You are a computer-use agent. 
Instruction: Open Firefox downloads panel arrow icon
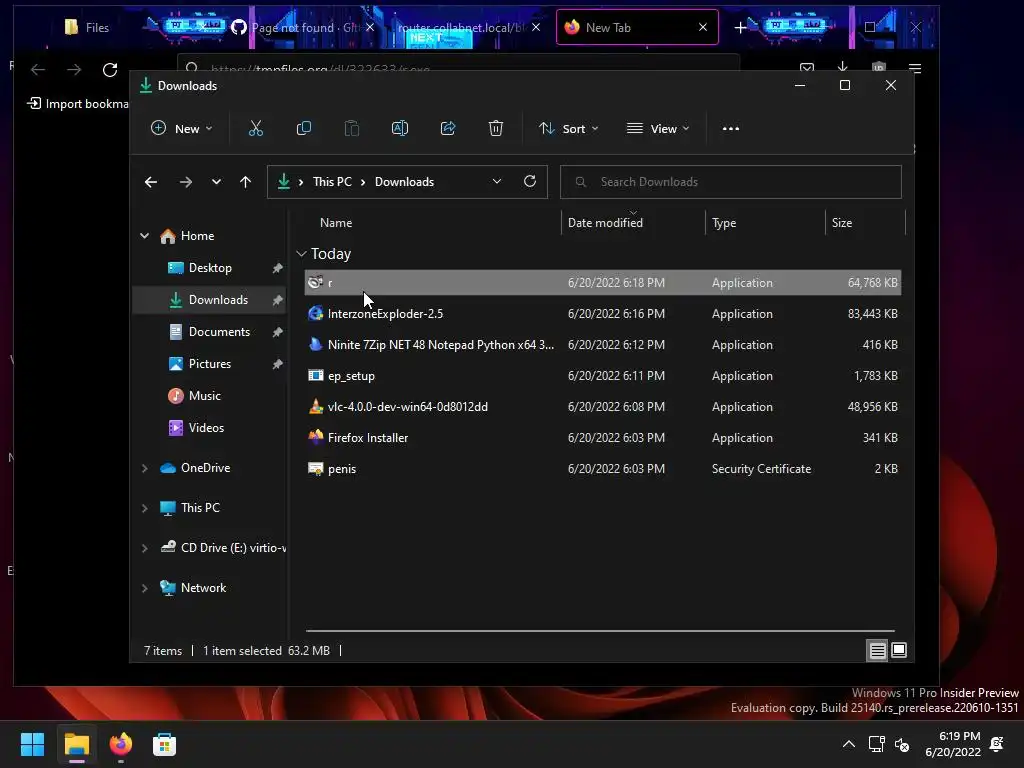(842, 67)
